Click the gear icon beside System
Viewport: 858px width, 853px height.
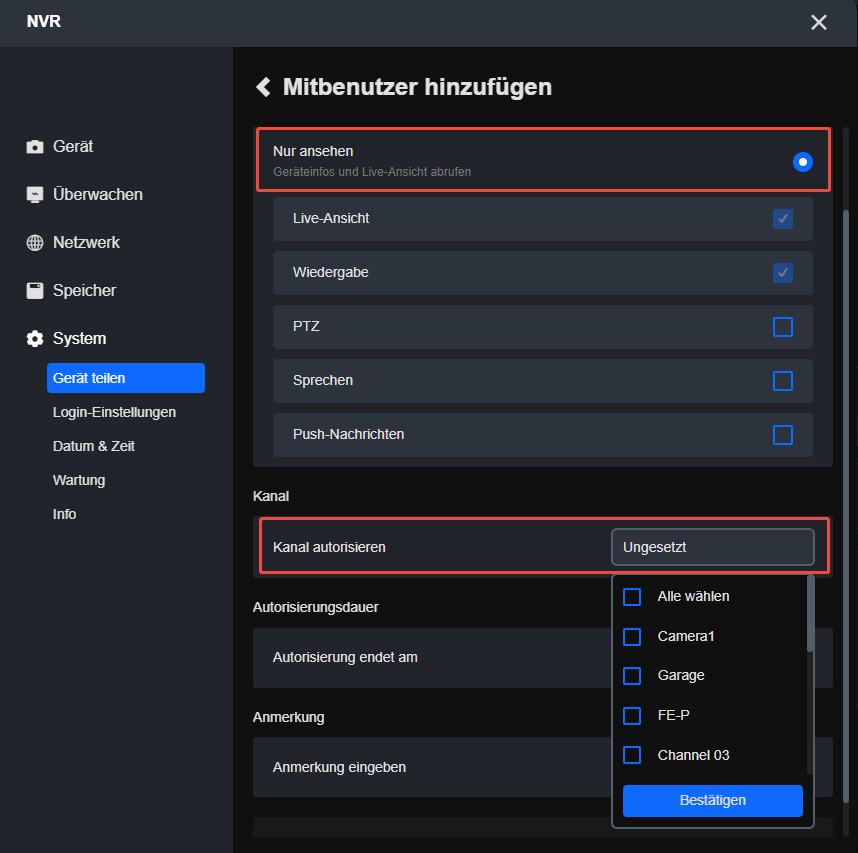(35, 339)
